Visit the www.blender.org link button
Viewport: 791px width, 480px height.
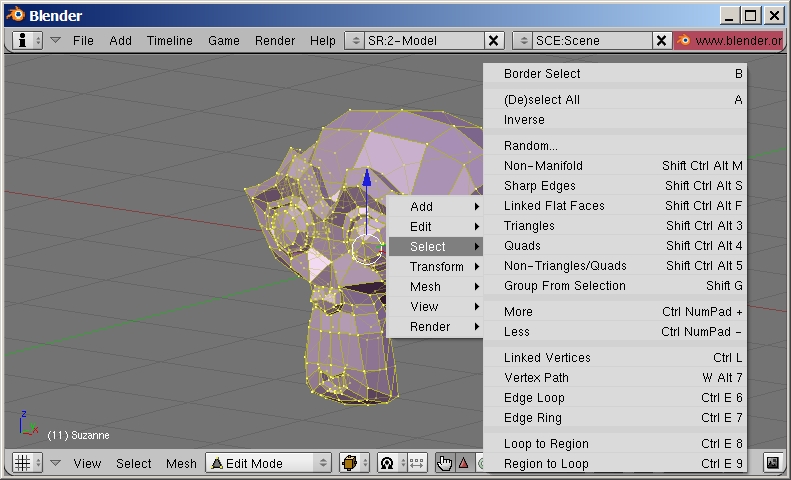click(730, 40)
